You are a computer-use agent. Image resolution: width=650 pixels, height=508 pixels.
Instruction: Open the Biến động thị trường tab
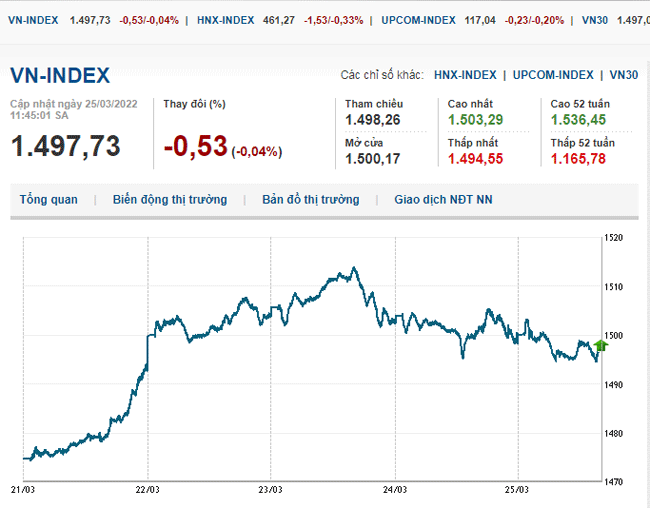170,200
